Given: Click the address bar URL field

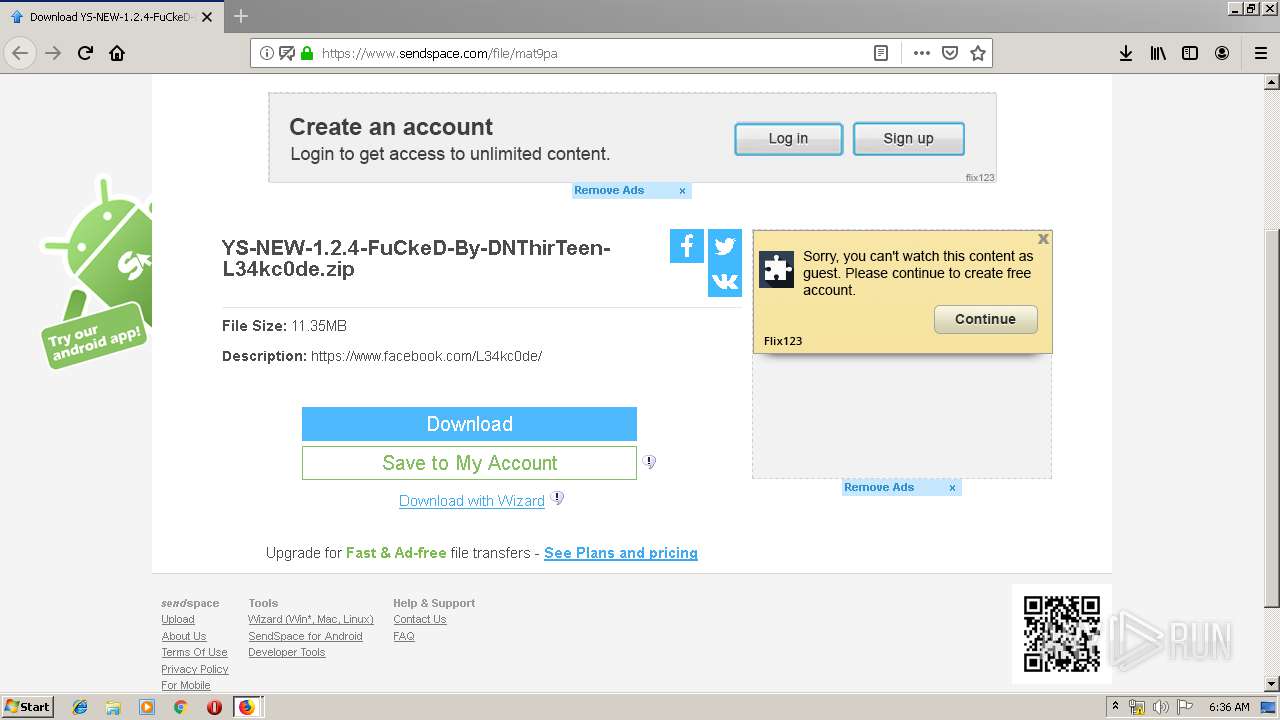Looking at the screenshot, I should 592,53.
